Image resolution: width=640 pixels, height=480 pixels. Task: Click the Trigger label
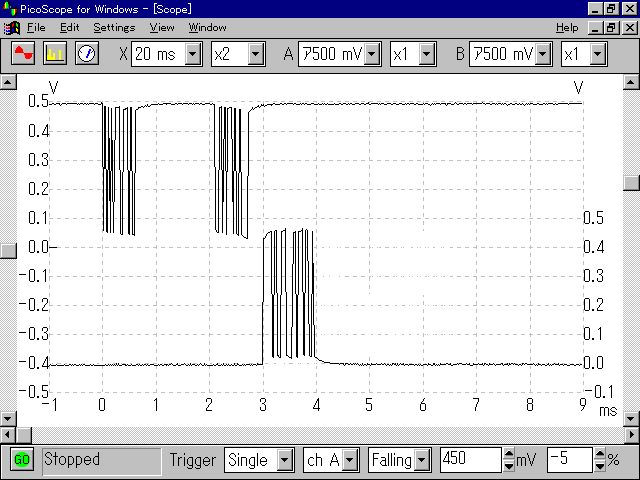192,460
